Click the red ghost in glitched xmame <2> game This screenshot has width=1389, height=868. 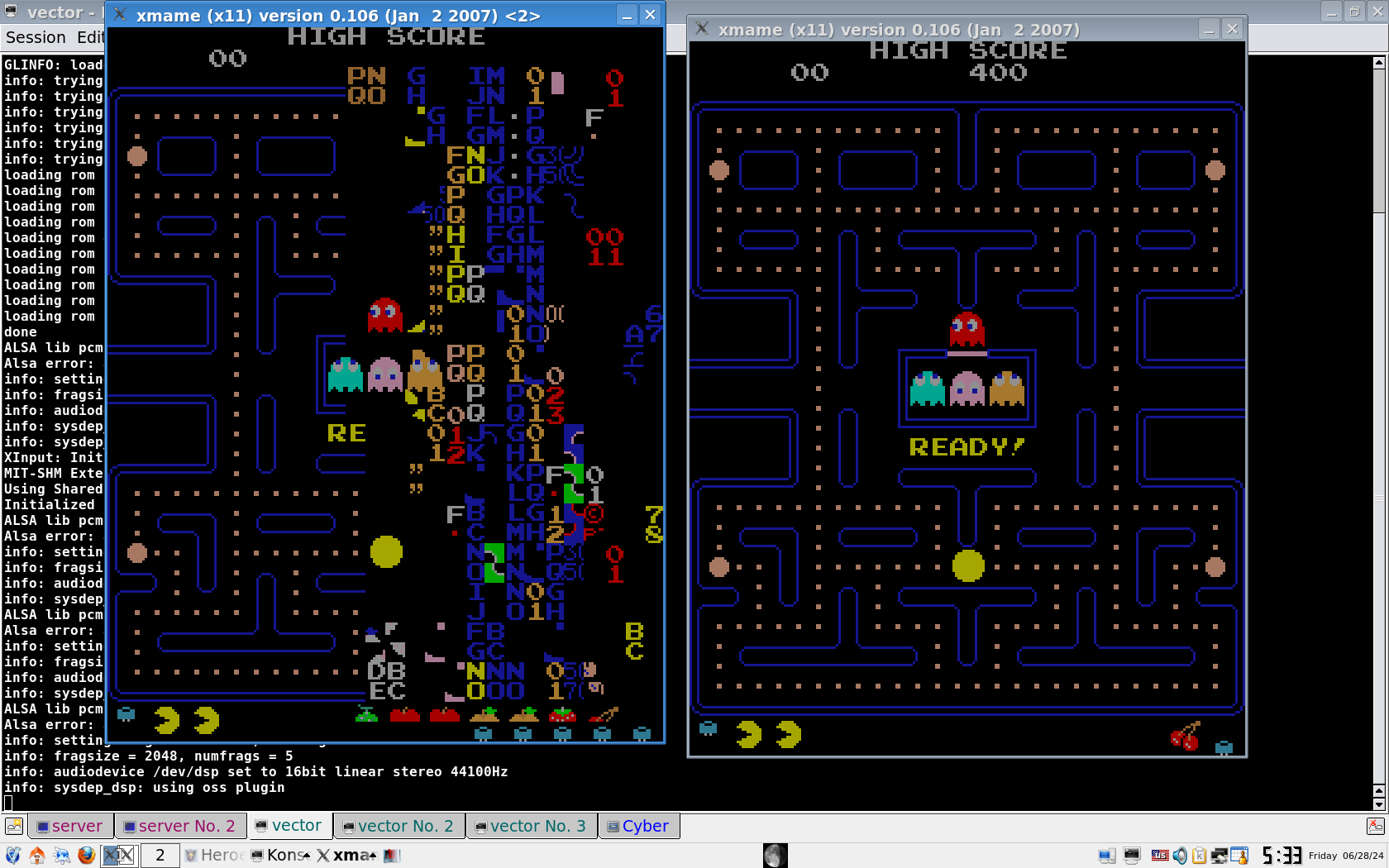384,315
